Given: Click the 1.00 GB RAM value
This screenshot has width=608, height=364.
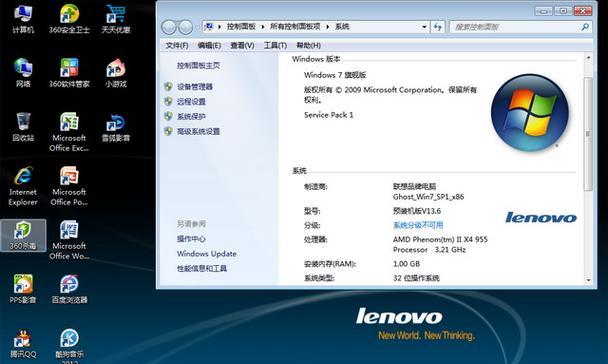Looking at the screenshot, I should 406,264.
